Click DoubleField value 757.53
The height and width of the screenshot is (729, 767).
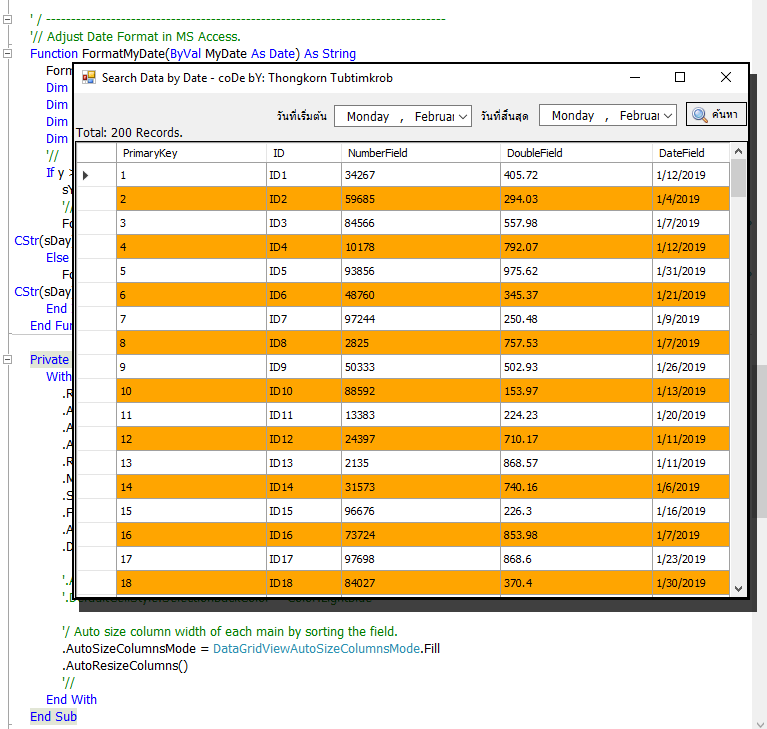(x=576, y=342)
